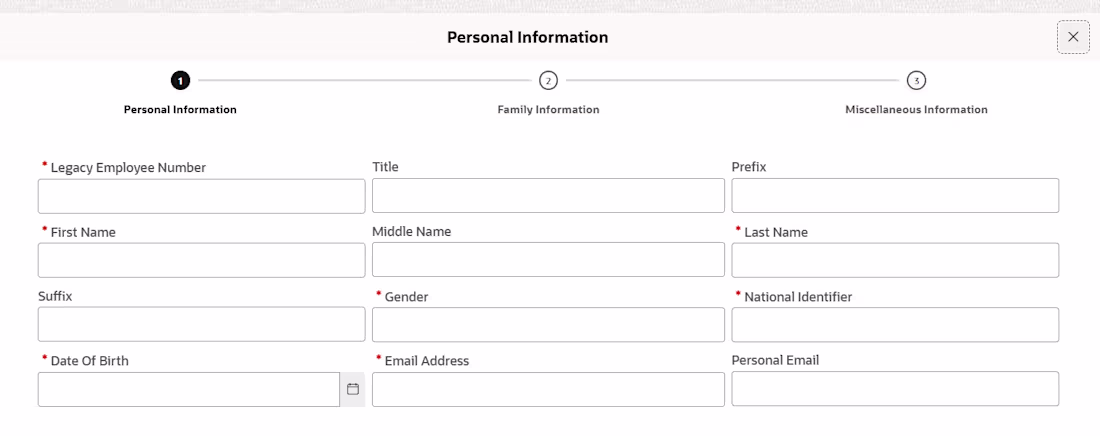The image size is (1100, 436).
Task: Click into the Title field
Action: tap(548, 195)
